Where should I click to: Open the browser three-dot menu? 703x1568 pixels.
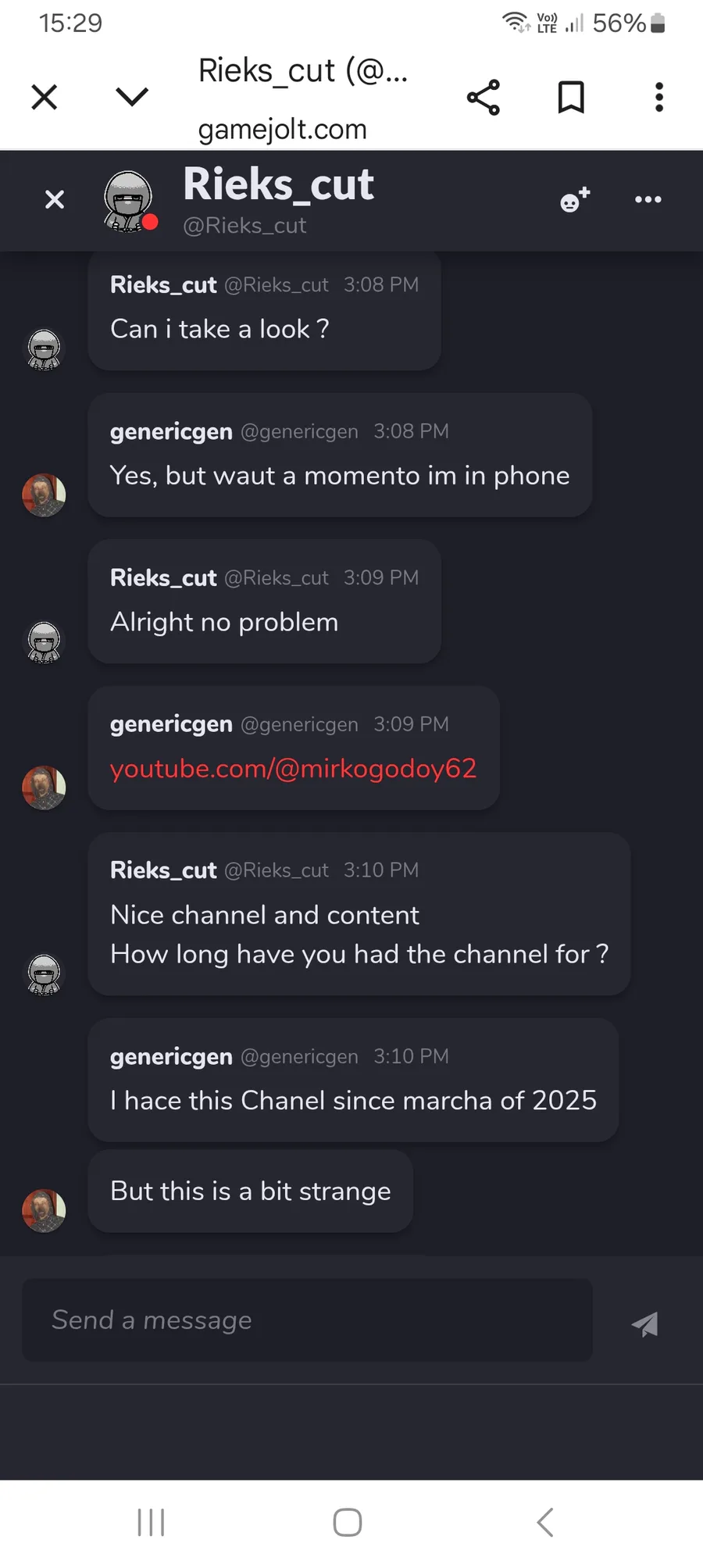[659, 98]
